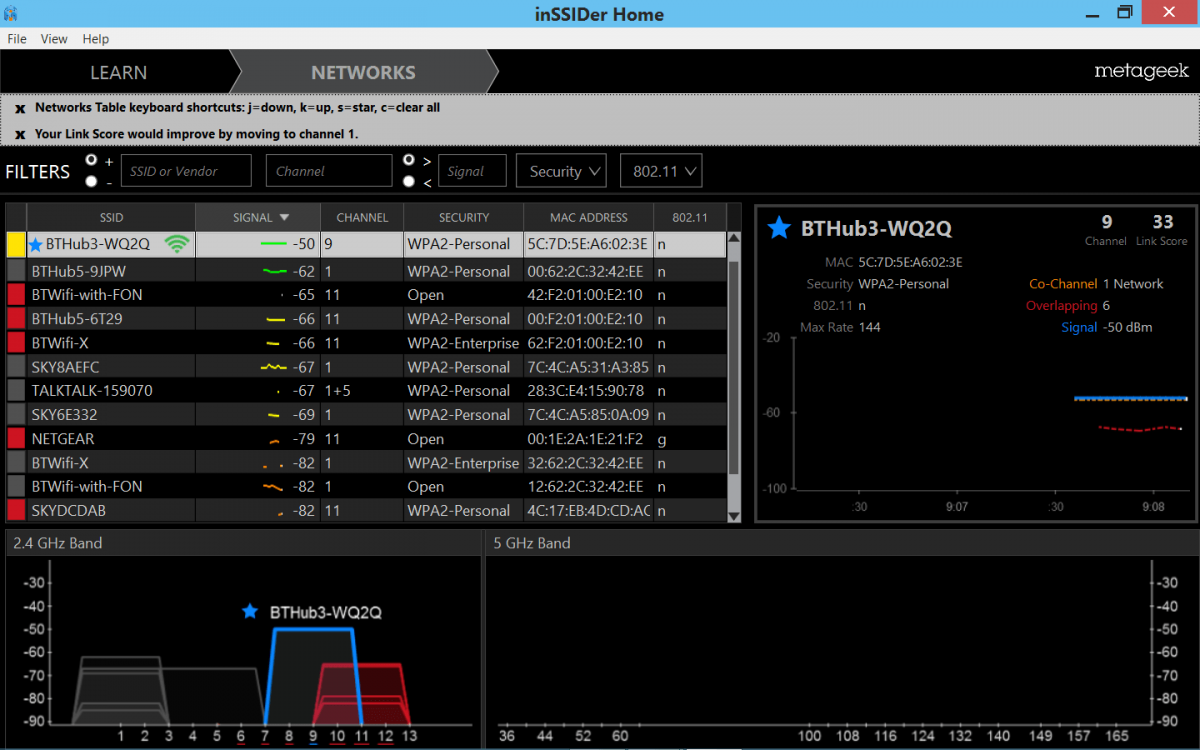Image resolution: width=1200 pixels, height=750 pixels.
Task: Select the minus exclude filter radio
Action: (92, 181)
